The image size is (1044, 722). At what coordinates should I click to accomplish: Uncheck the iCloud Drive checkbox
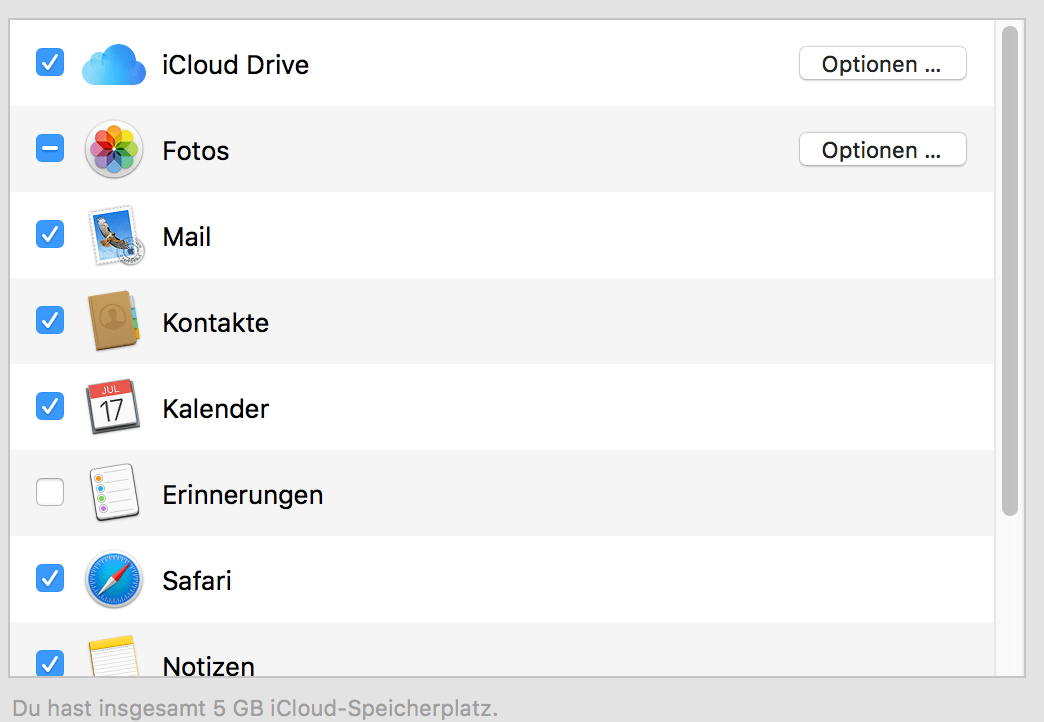(x=50, y=63)
